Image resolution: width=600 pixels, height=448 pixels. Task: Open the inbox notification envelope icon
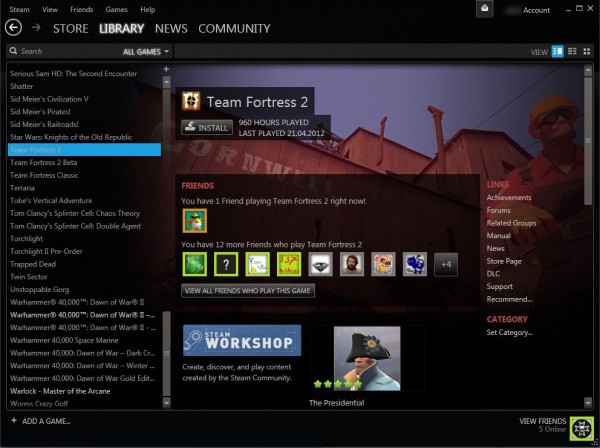[x=484, y=8]
